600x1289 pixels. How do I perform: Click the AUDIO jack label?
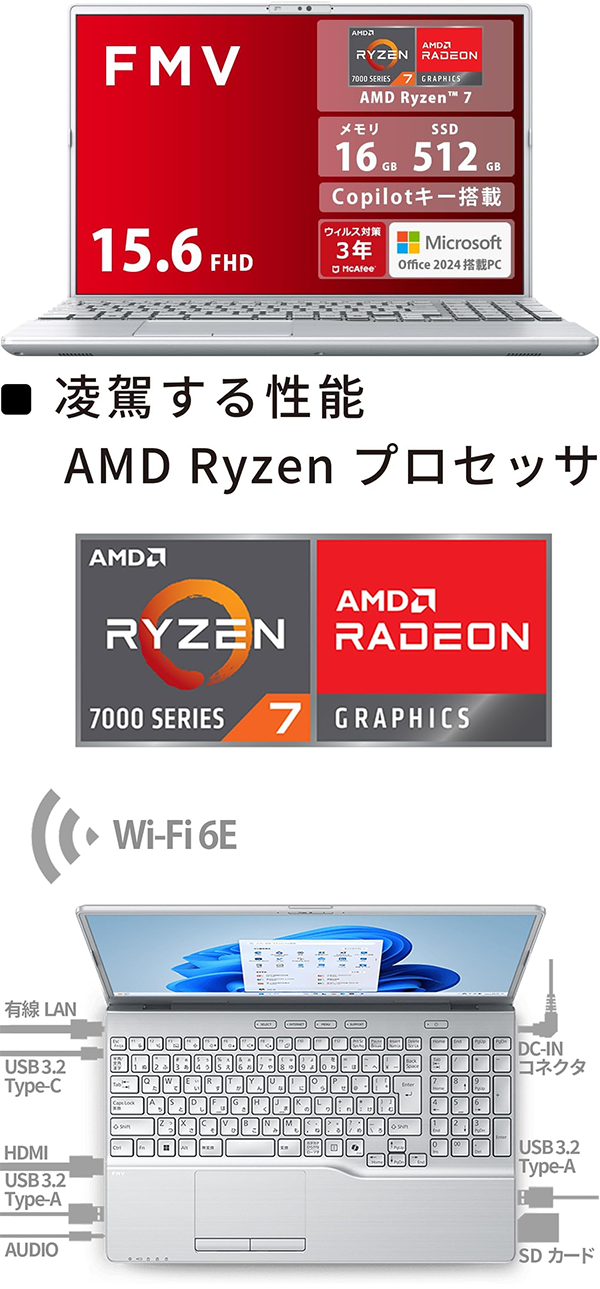[x=31, y=1250]
